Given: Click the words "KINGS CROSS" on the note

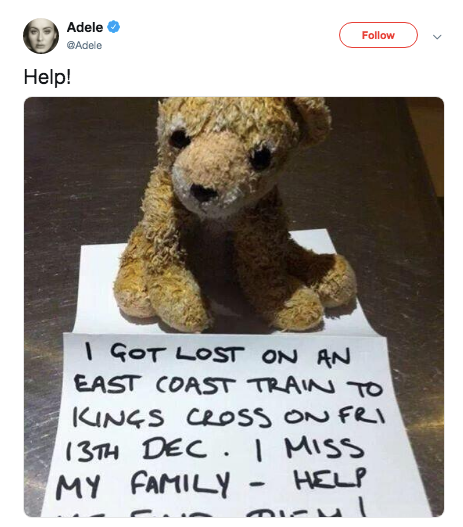Looking at the screenshot, I should [x=171, y=417].
